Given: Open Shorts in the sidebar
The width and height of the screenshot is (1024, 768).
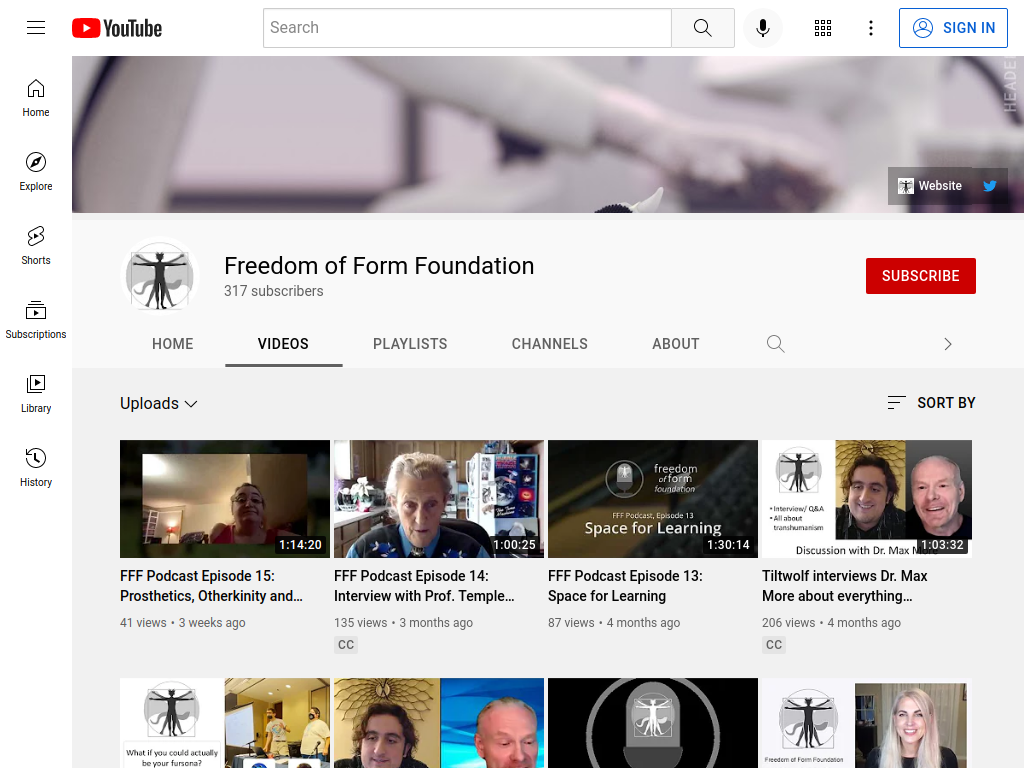Looking at the screenshot, I should 36,246.
